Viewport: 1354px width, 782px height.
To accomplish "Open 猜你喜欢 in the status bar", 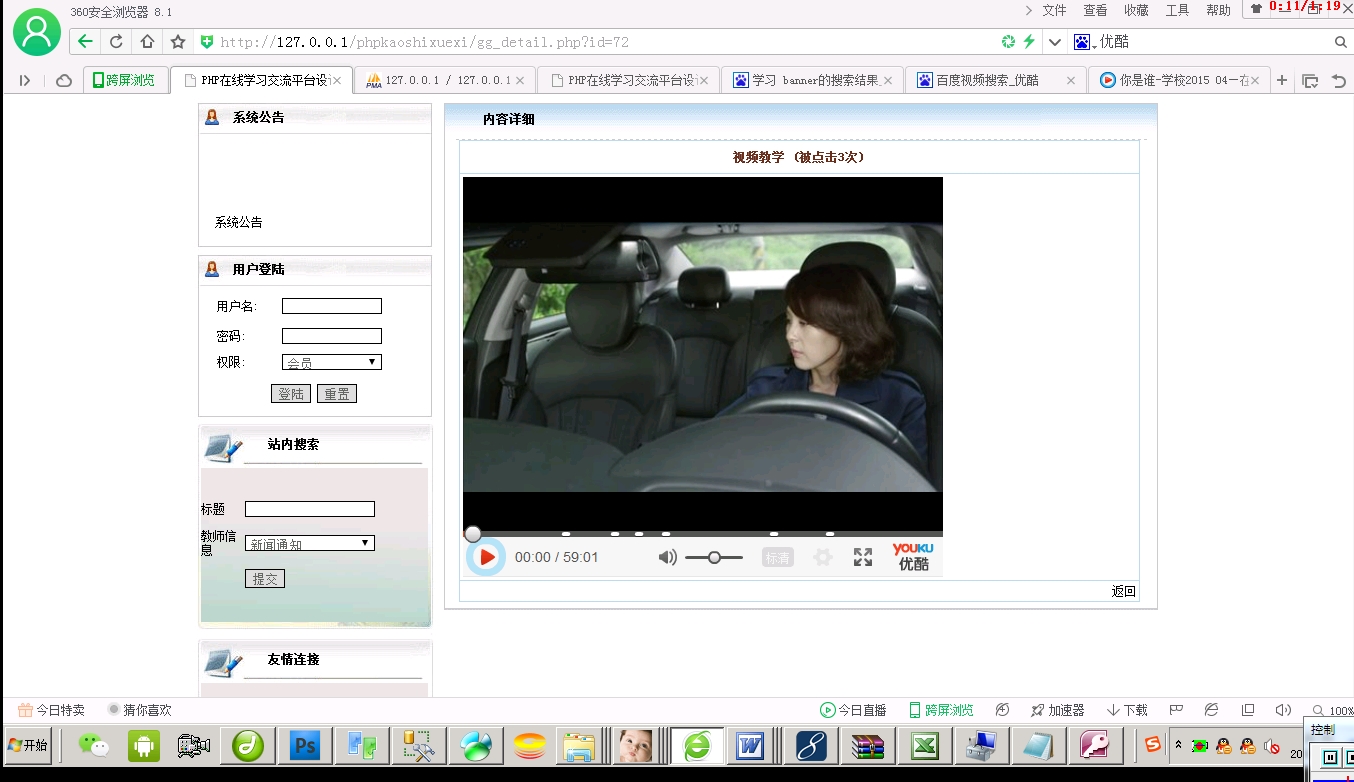I will click(x=140, y=710).
